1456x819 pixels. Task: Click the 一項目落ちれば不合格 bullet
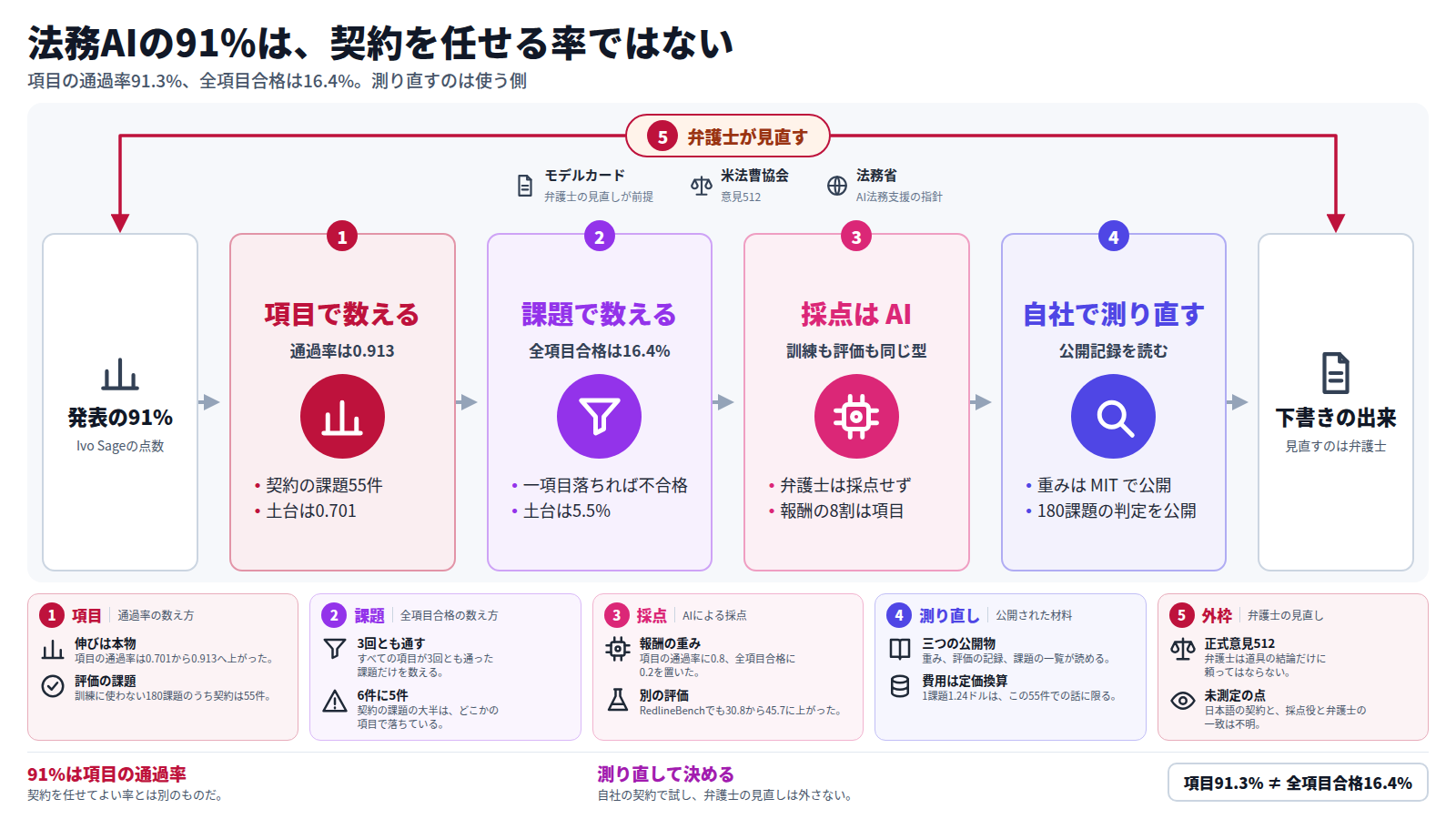[x=605, y=485]
